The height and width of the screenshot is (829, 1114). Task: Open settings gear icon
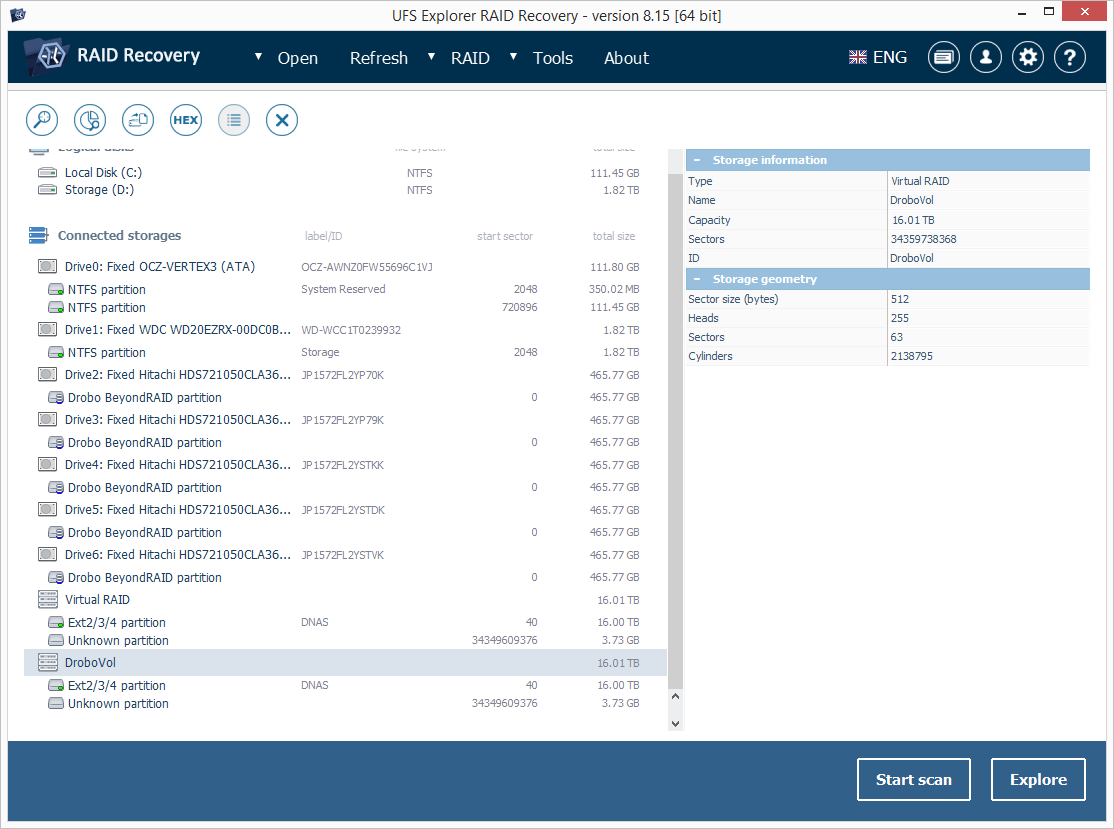(1028, 58)
